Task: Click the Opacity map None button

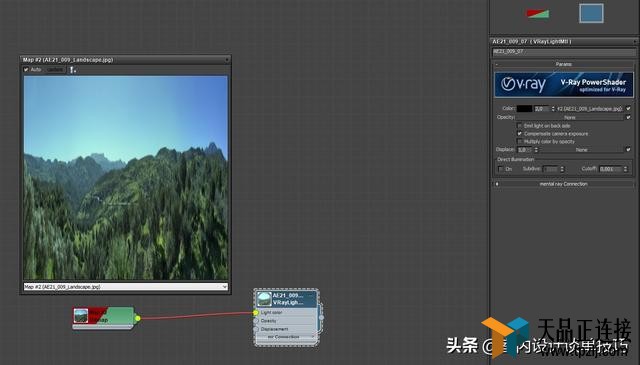Action: (570, 117)
